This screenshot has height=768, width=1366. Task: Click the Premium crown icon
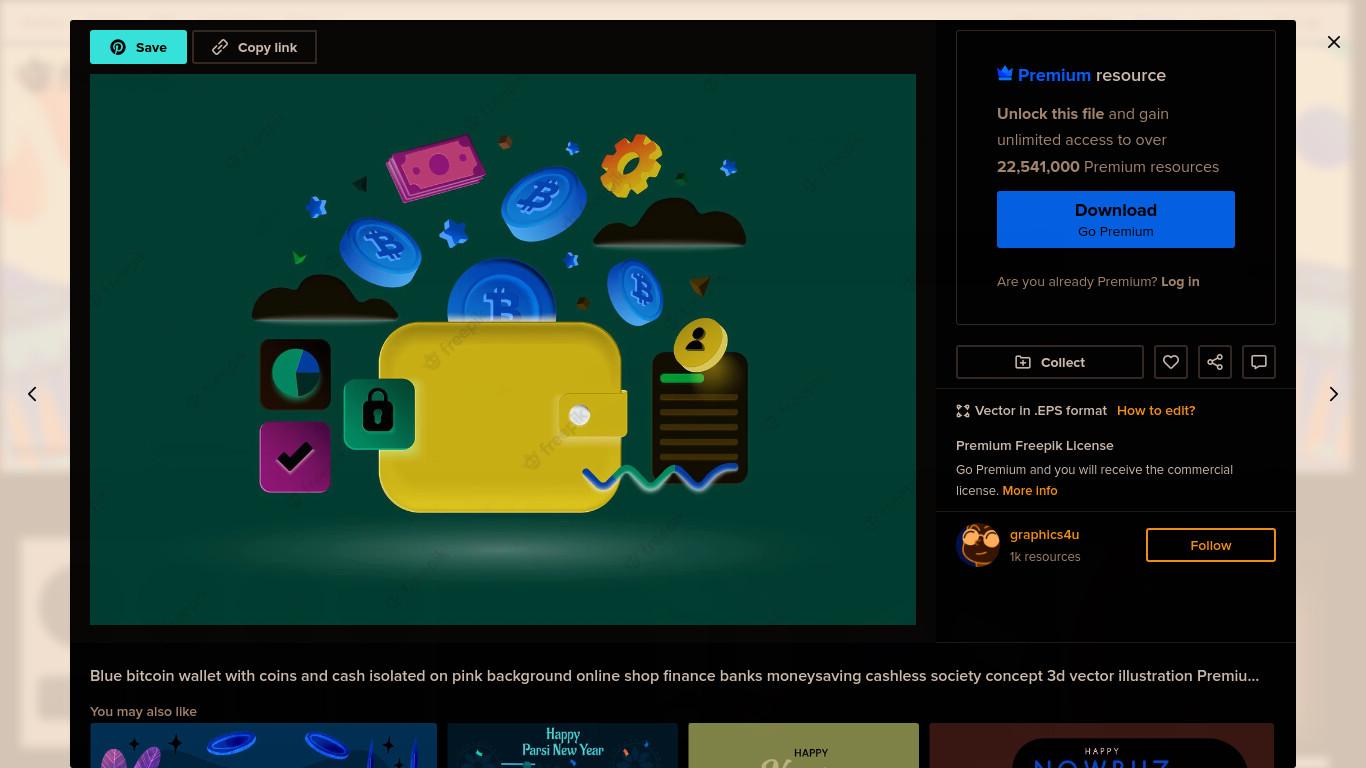pyautogui.click(x=1005, y=74)
